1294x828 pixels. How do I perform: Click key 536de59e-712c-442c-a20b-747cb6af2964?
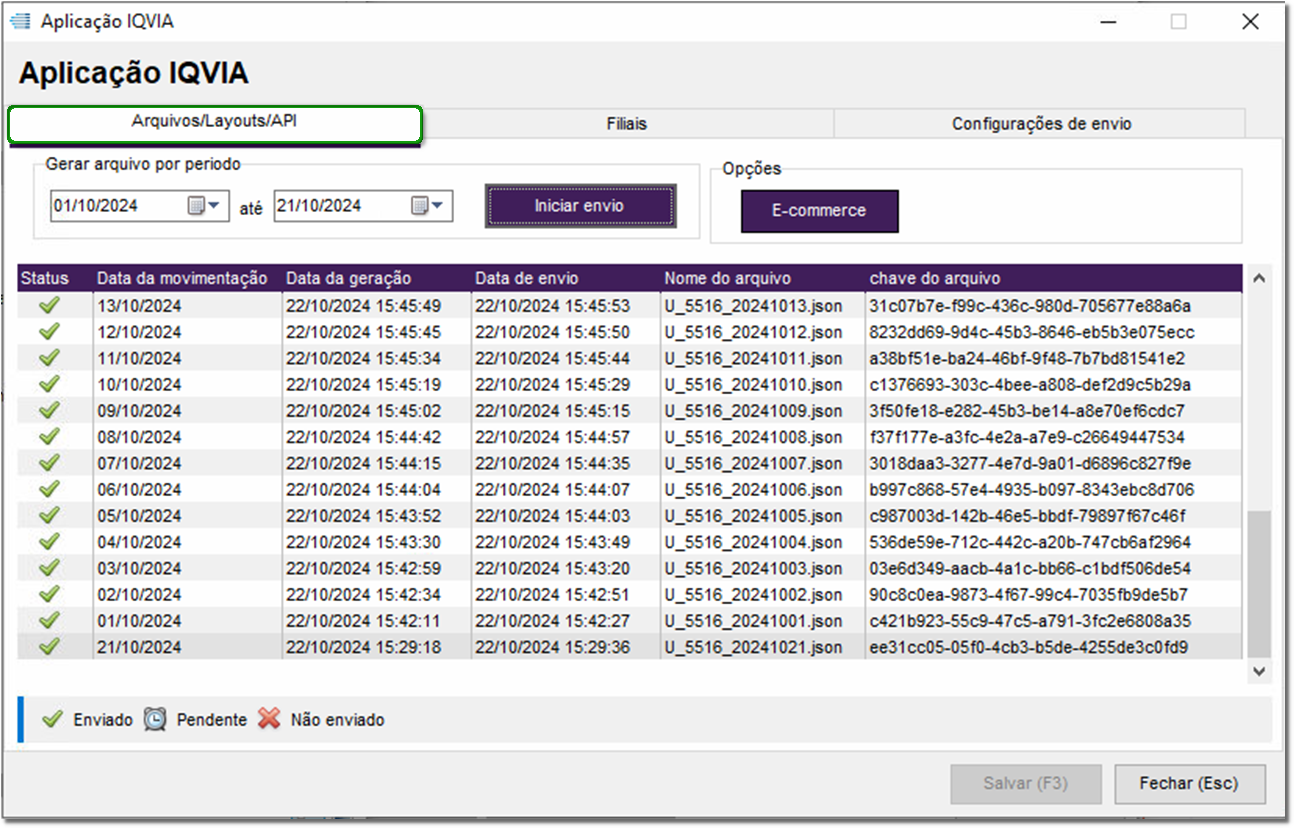[x=1030, y=542]
